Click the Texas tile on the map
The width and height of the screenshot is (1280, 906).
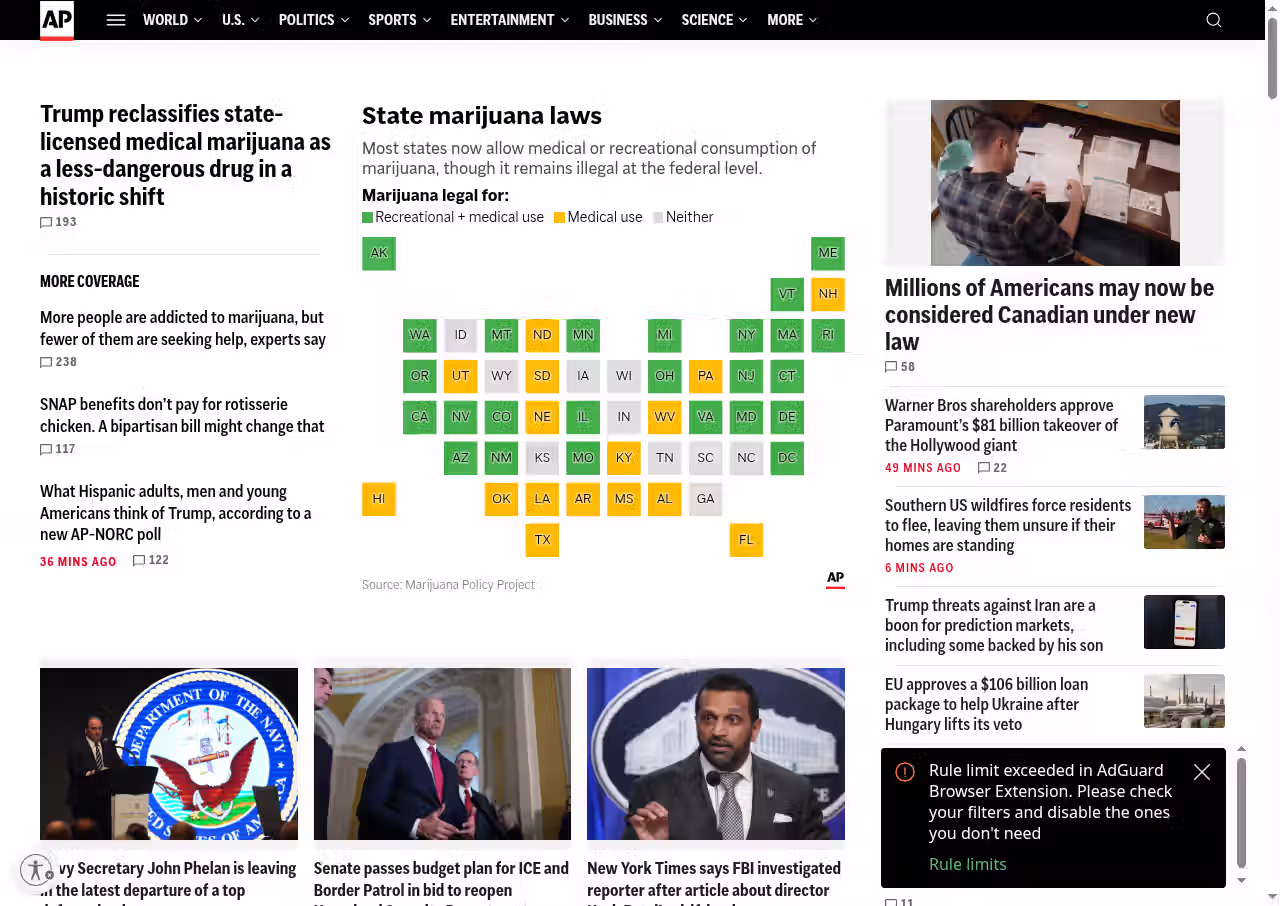pyautogui.click(x=542, y=540)
